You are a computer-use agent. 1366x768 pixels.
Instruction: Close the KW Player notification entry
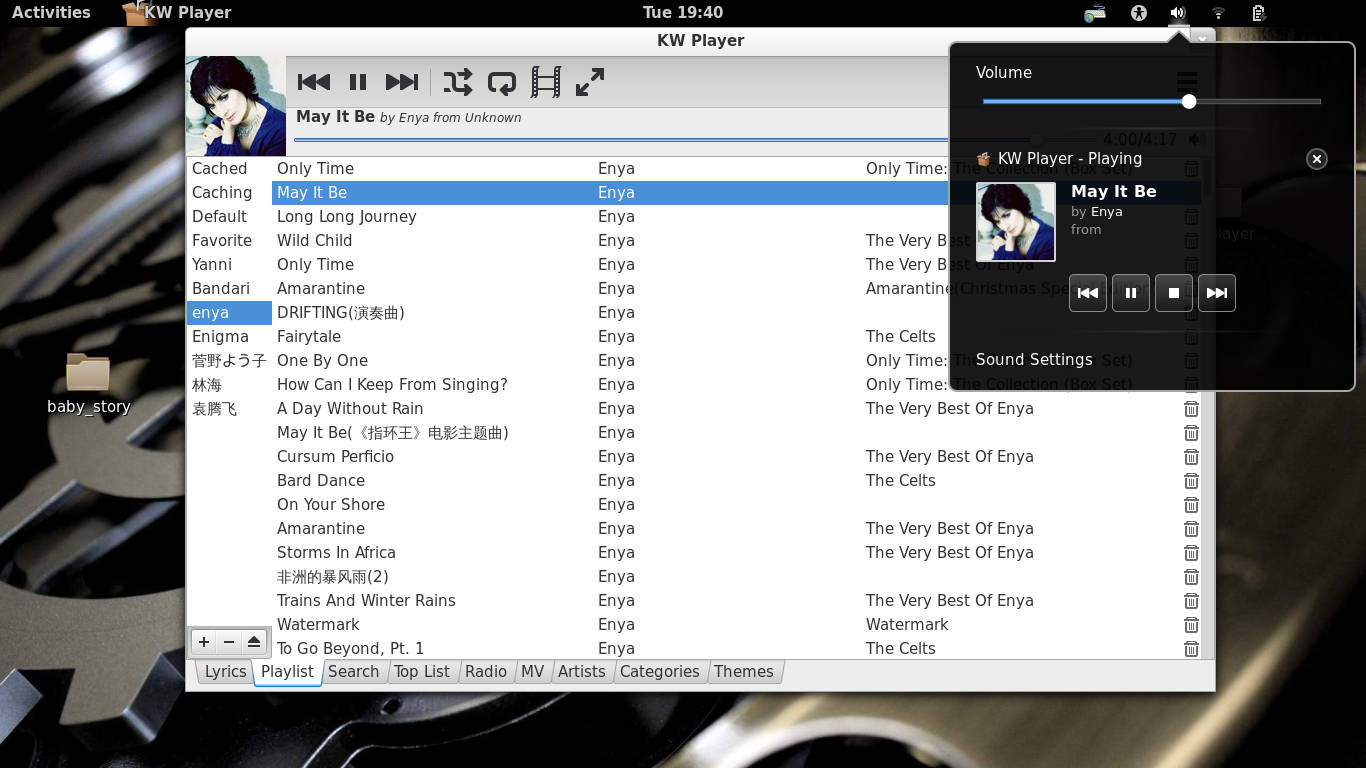coord(1317,159)
